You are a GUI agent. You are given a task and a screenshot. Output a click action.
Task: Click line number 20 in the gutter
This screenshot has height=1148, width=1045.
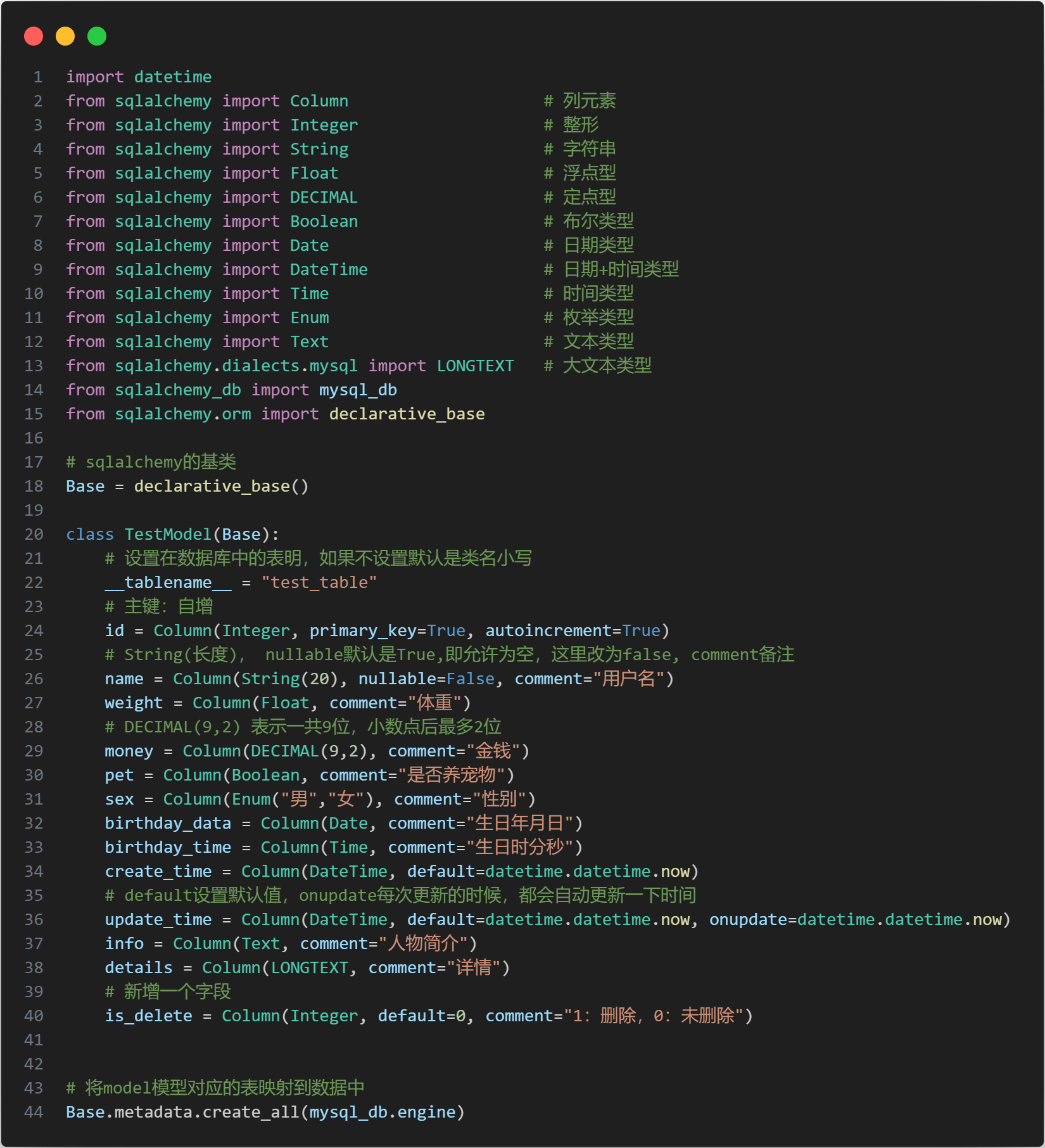click(34, 534)
